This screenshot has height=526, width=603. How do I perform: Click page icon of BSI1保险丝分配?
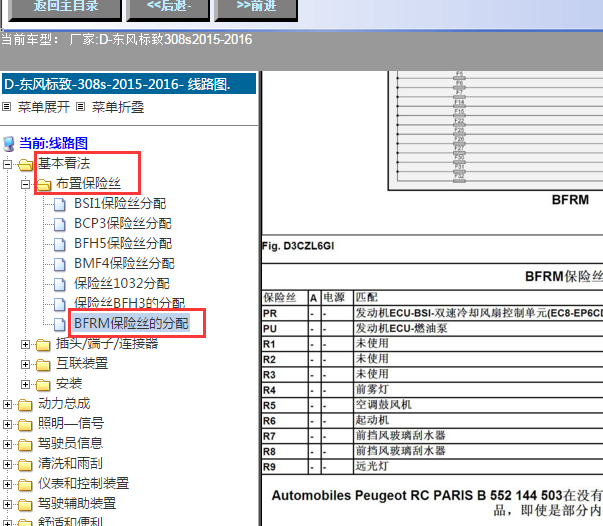pyautogui.click(x=60, y=204)
